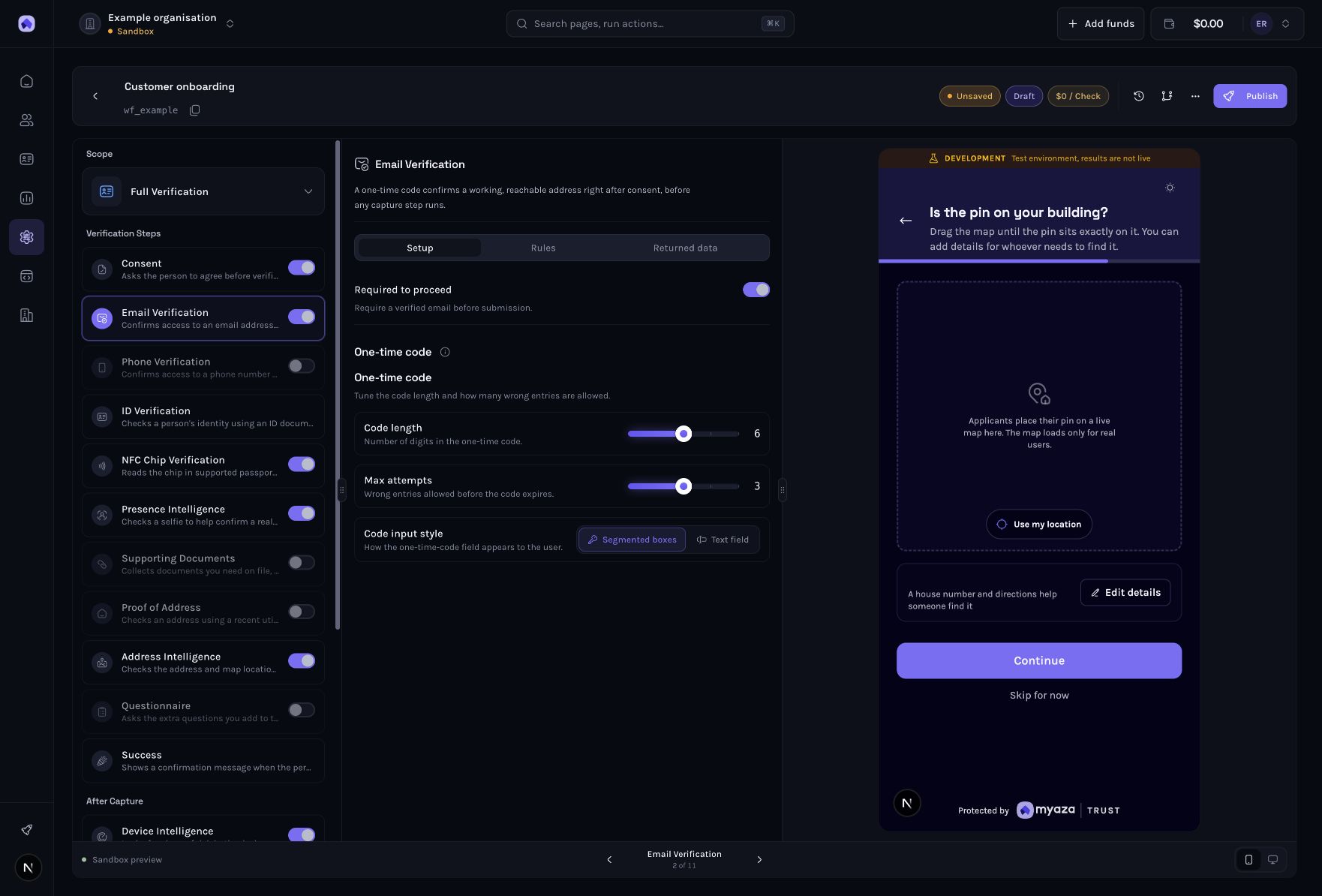
Task: Enable the Questionnaire toggle
Action: [302, 710]
